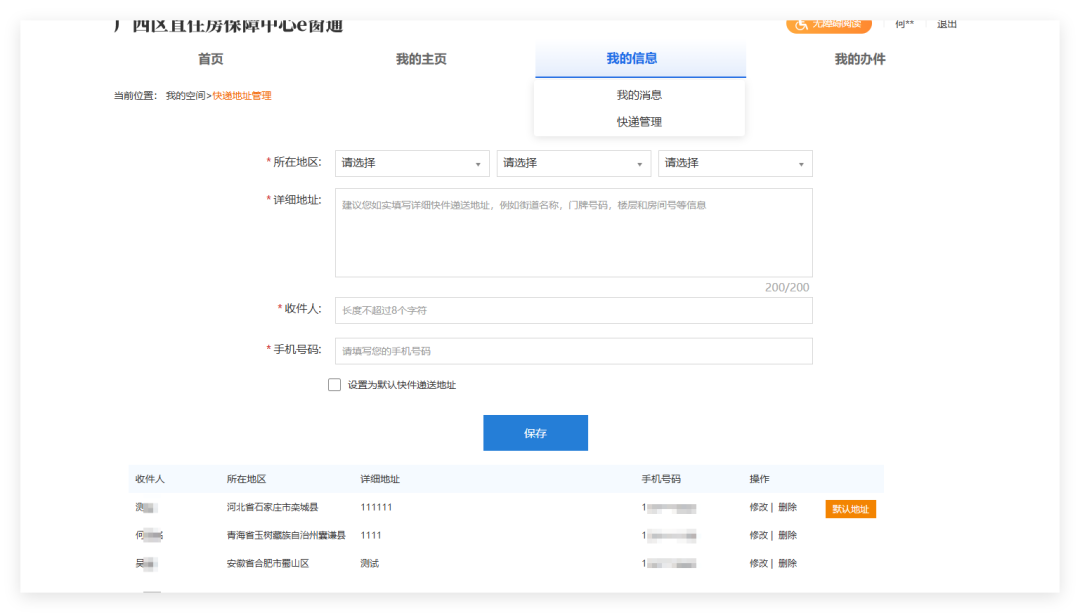Click 修改 for the 安徽省合肥市 address
This screenshot has width=1080, height=613.
pyautogui.click(x=759, y=563)
